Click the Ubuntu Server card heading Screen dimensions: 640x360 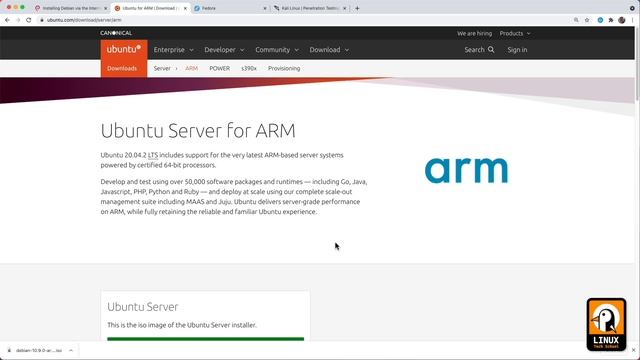coord(143,307)
